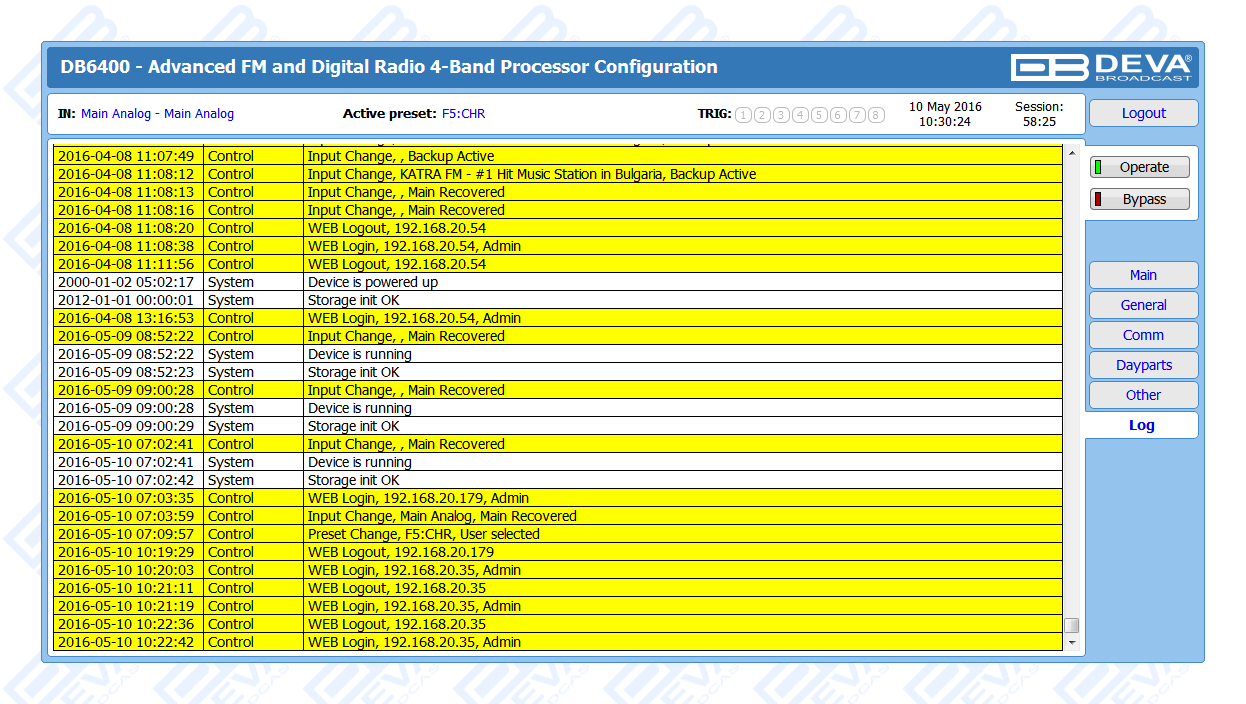Click TRIG indicator number 4
This screenshot has height=704, width=1246.
click(x=800, y=115)
